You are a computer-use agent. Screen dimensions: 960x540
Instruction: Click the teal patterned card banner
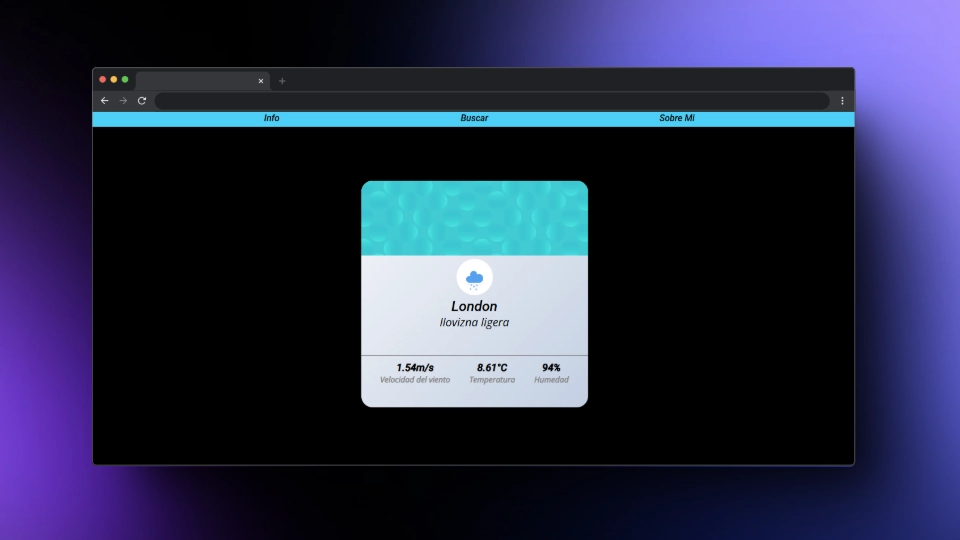[x=474, y=218]
